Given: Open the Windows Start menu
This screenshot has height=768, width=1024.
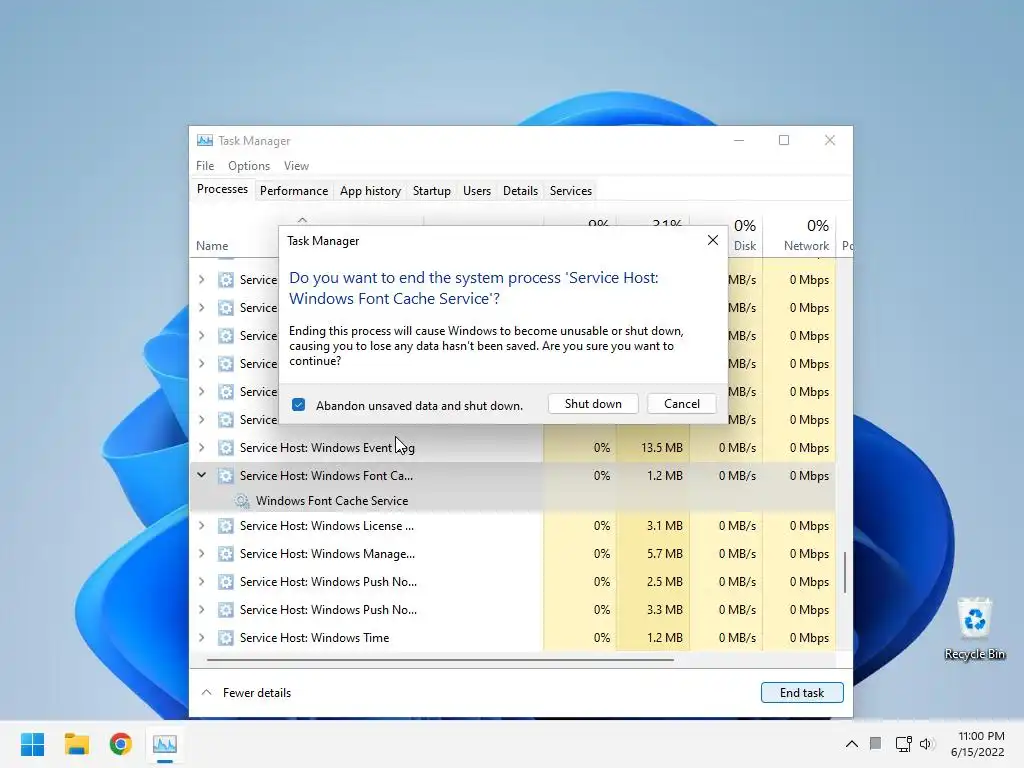Looking at the screenshot, I should [x=33, y=744].
